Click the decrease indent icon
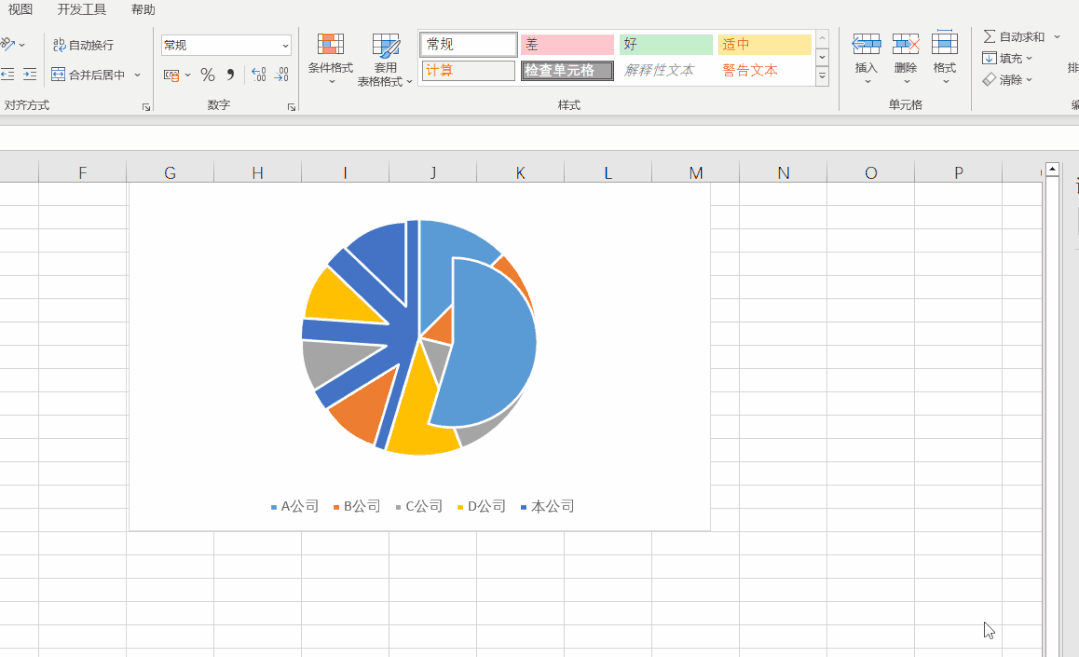Viewport: 1079px width, 657px height. point(8,74)
